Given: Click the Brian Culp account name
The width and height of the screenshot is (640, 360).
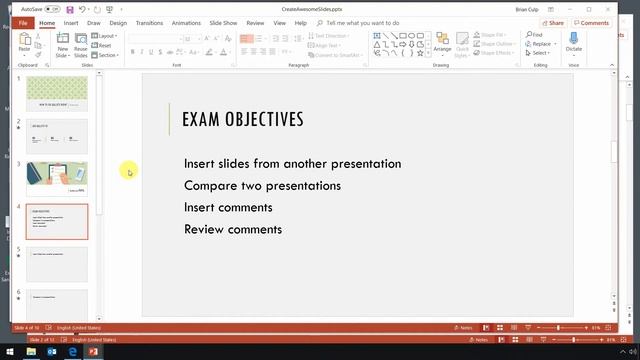Looking at the screenshot, I should tap(527, 9).
